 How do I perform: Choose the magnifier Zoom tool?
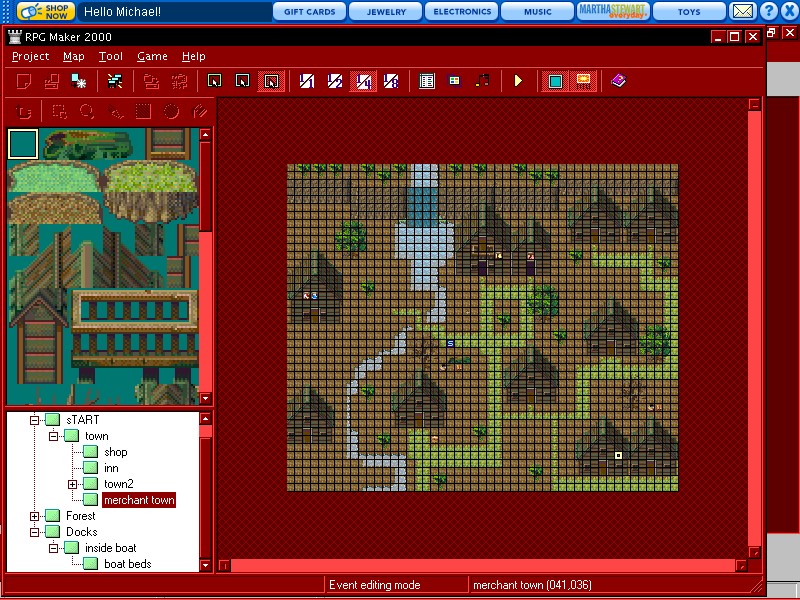pyautogui.click(x=87, y=111)
